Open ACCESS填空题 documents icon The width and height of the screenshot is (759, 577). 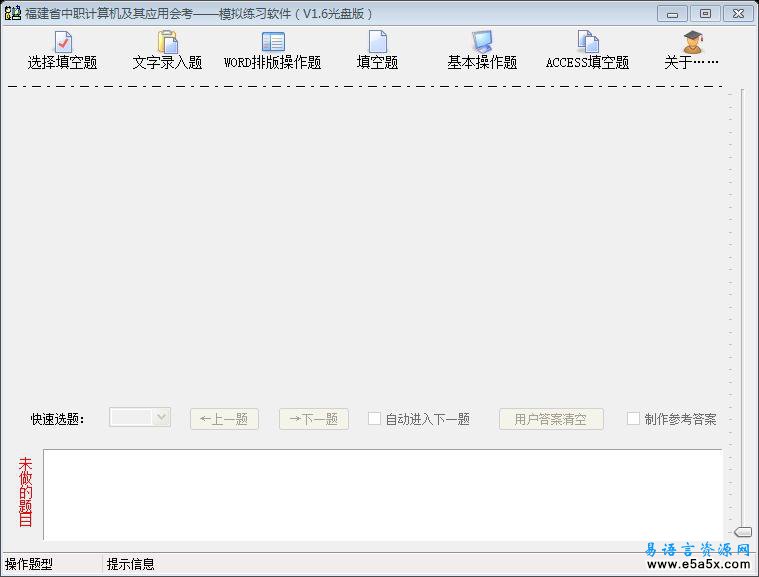[x=588, y=42]
